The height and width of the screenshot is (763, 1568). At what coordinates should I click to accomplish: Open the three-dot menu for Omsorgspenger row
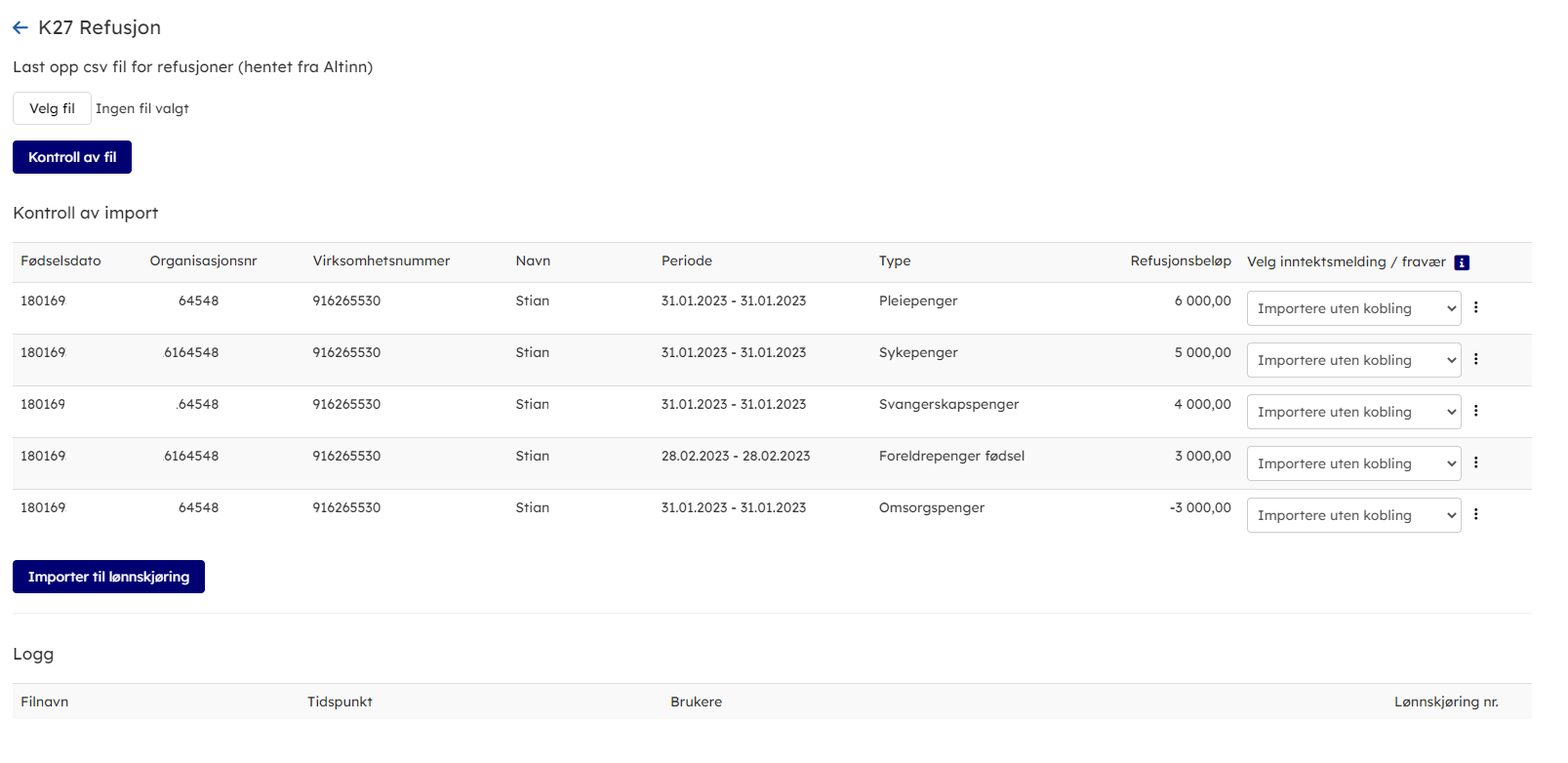(x=1475, y=514)
